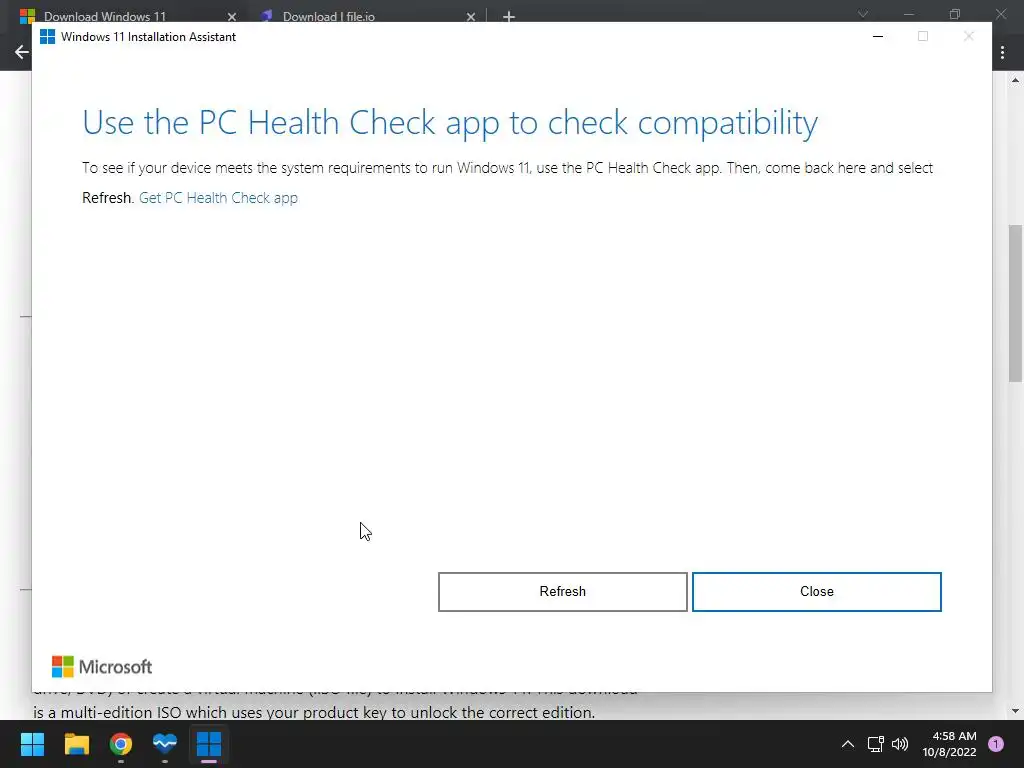The height and width of the screenshot is (768, 1024).
Task: Minimize the Windows 11 Installation Assistant window
Action: pos(878,37)
